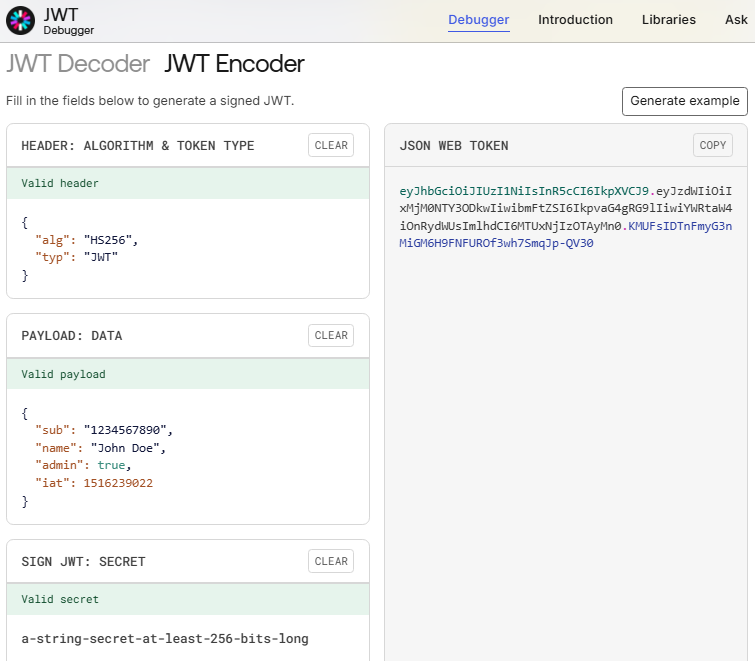The image size is (755, 661).
Task: Click the "iat": 1516239022 payload line
Action: tap(94, 483)
